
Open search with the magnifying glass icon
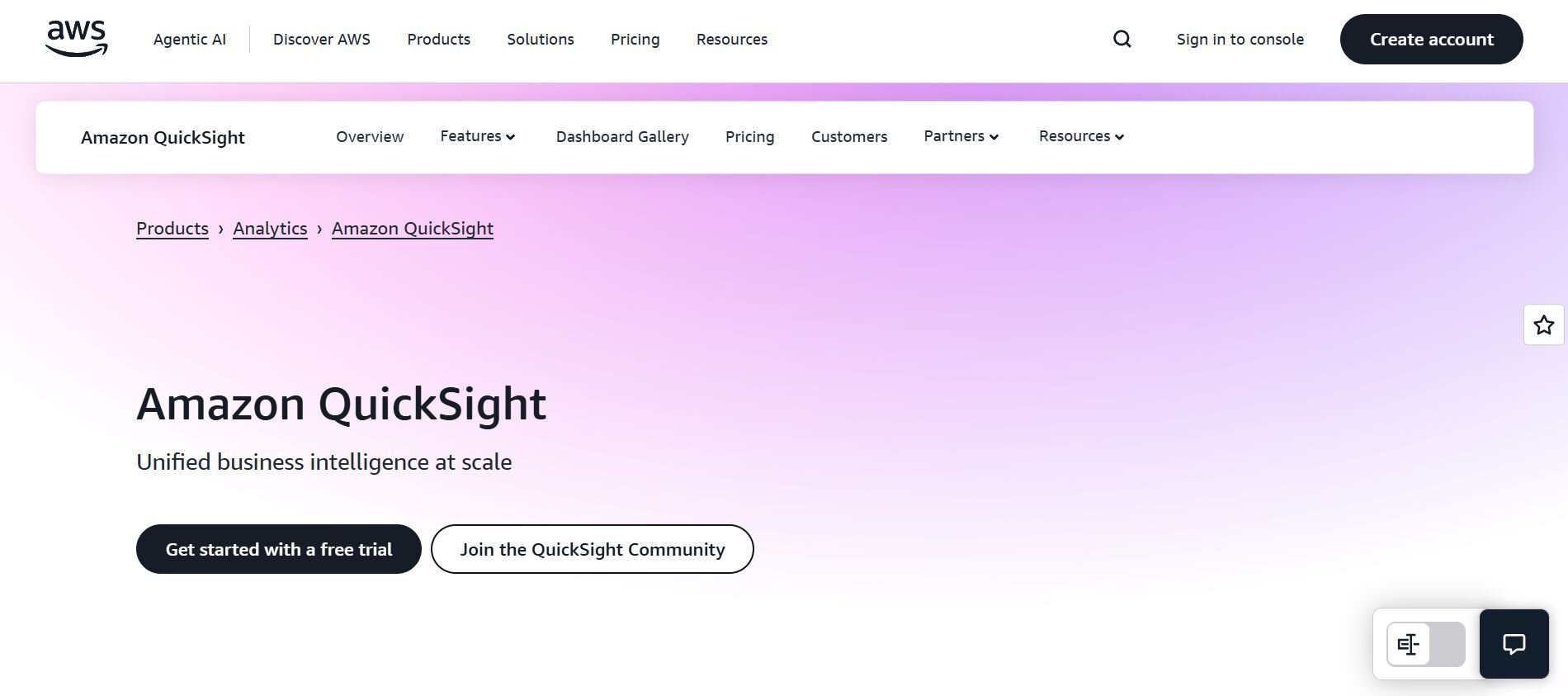[x=1122, y=39]
